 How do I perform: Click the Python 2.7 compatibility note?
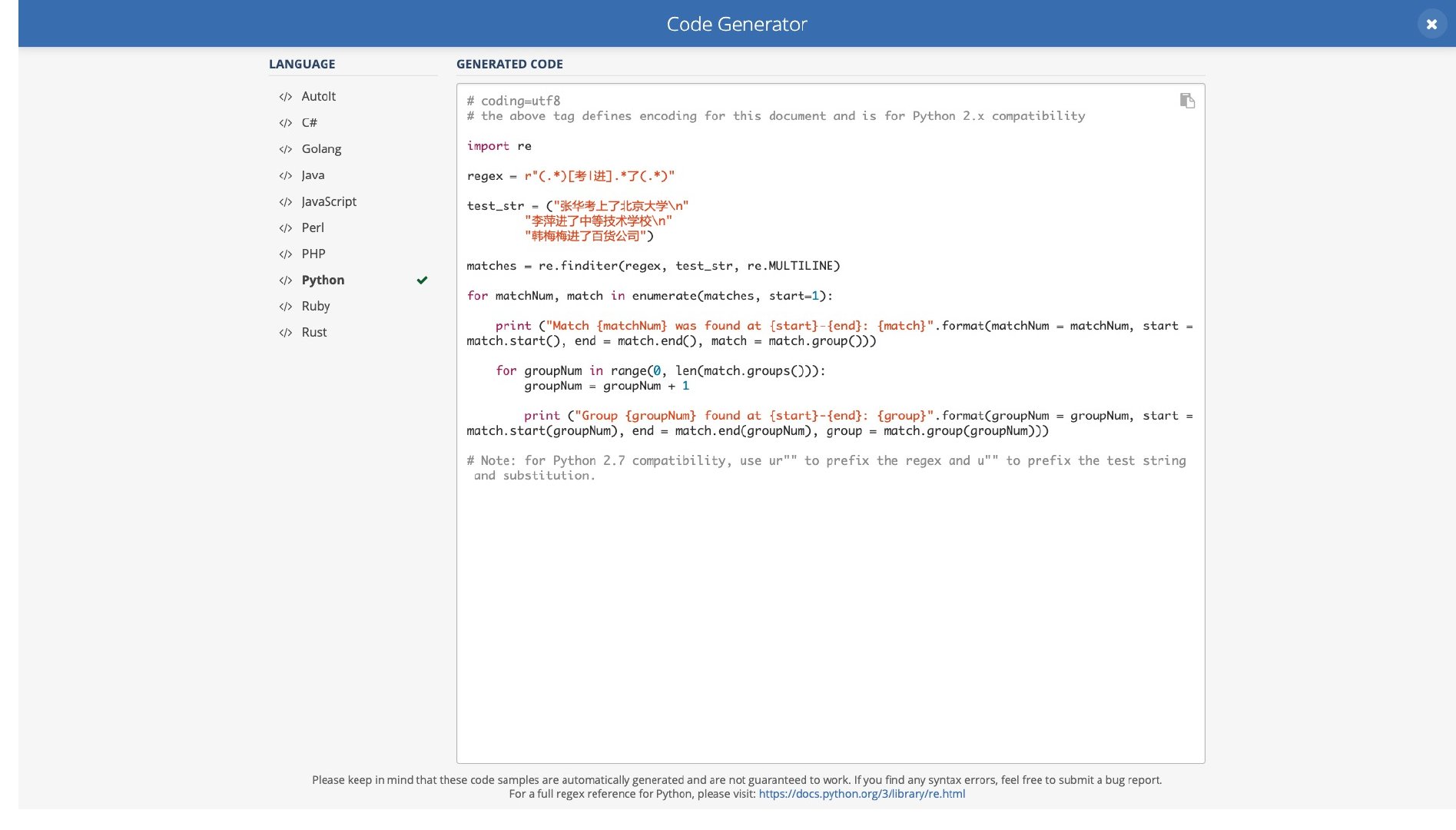[x=826, y=468]
